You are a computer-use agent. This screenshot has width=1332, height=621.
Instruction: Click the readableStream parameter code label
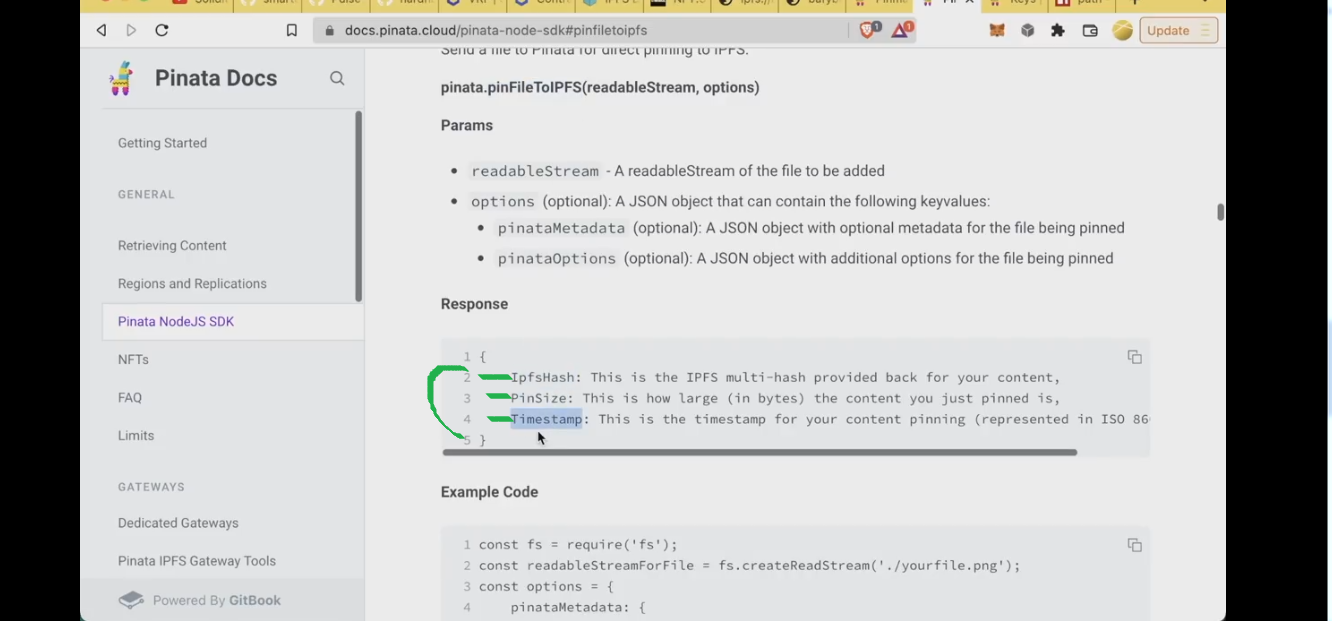(535, 171)
